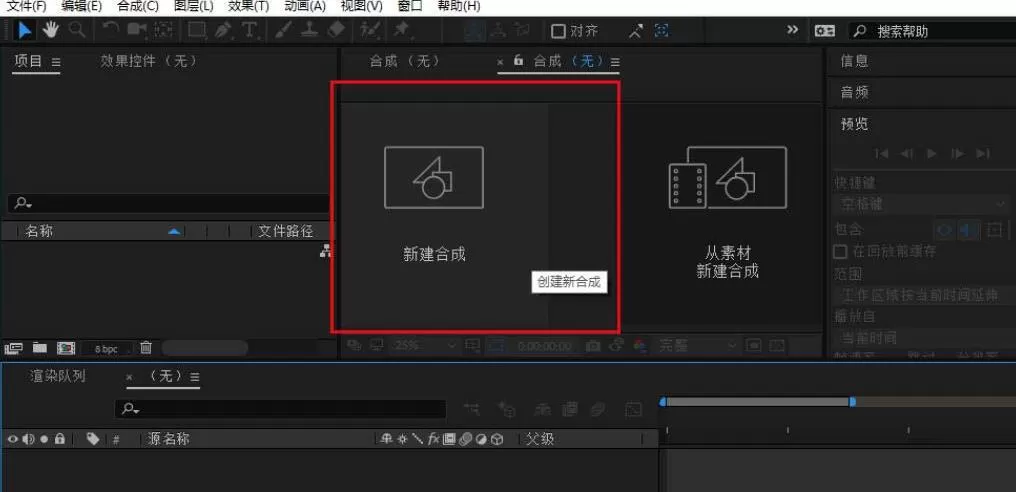Enable the 对齐 snapping checkbox

click(x=558, y=31)
